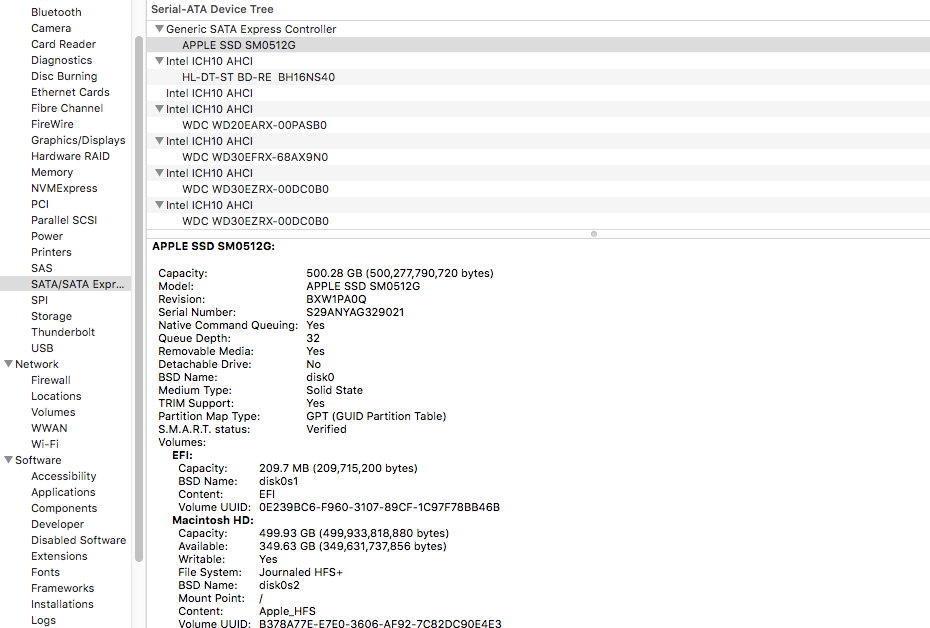
Task: Open Components under Software
Action: pos(64,508)
